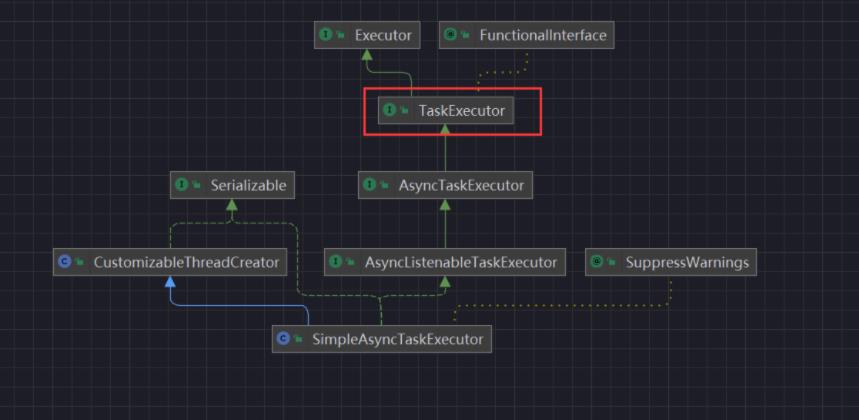Viewport: 859px width, 420px height.
Task: Click the annotation icon on the FunctionalInterface node
Action: point(451,35)
